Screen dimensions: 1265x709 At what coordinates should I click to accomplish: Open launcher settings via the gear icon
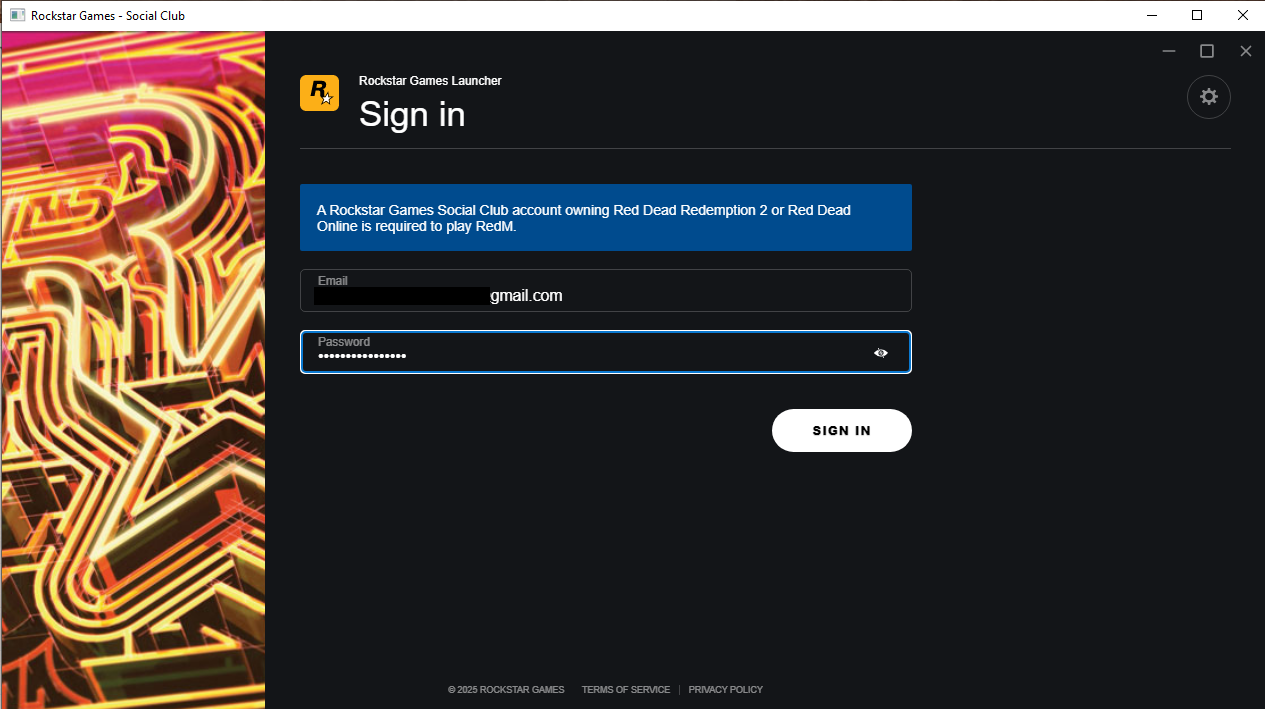(1209, 97)
